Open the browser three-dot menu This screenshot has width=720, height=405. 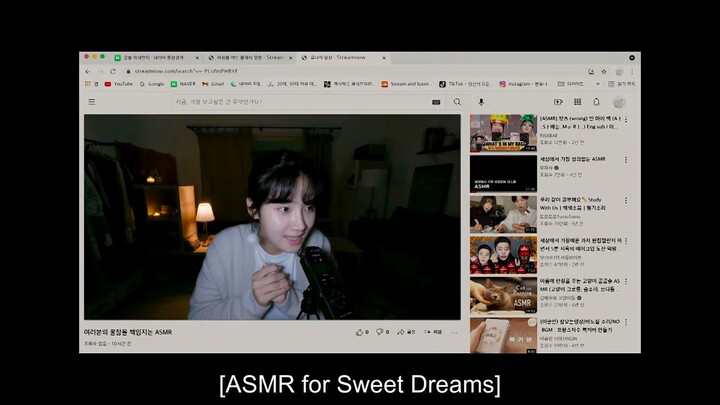(632, 71)
